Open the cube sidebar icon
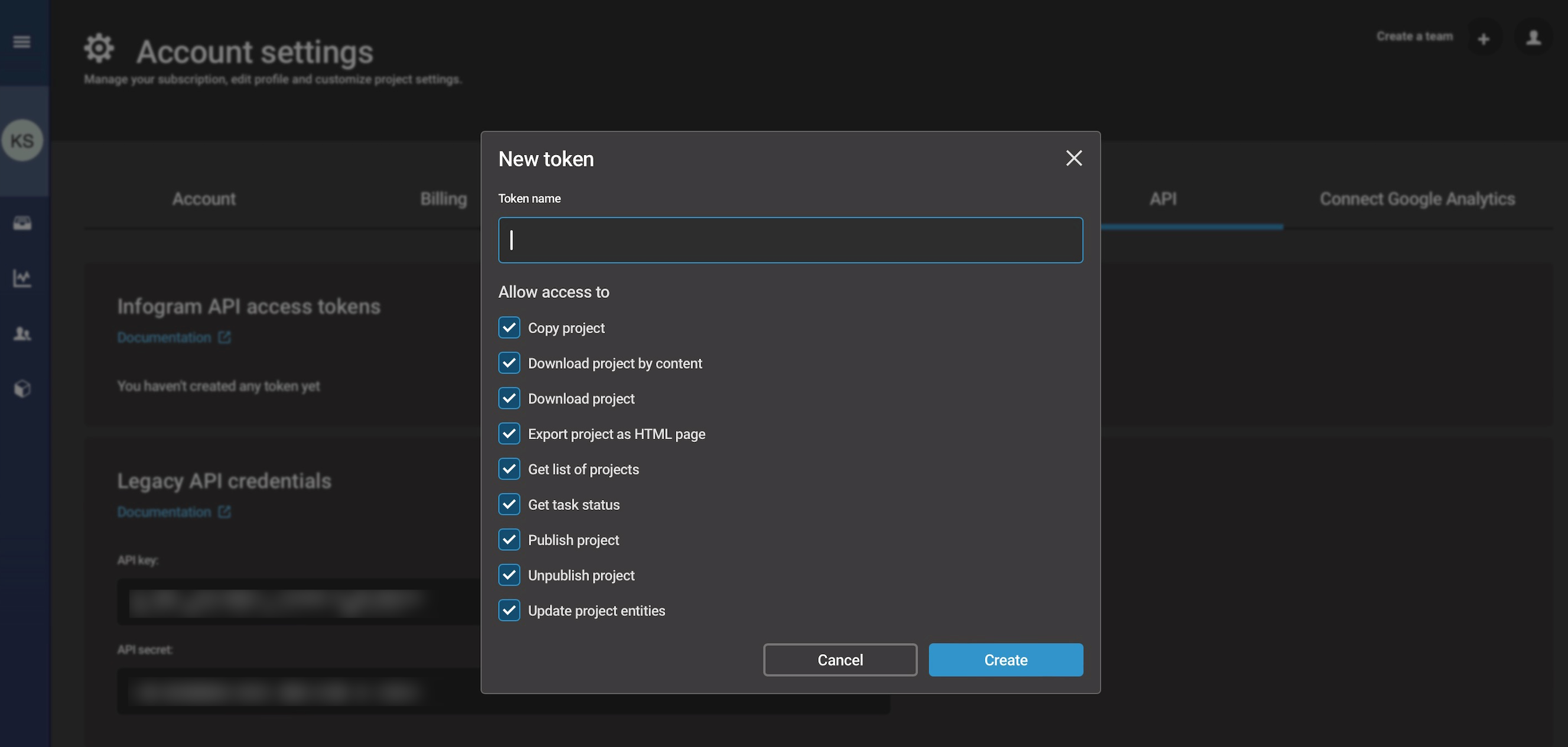 pyautogui.click(x=22, y=388)
